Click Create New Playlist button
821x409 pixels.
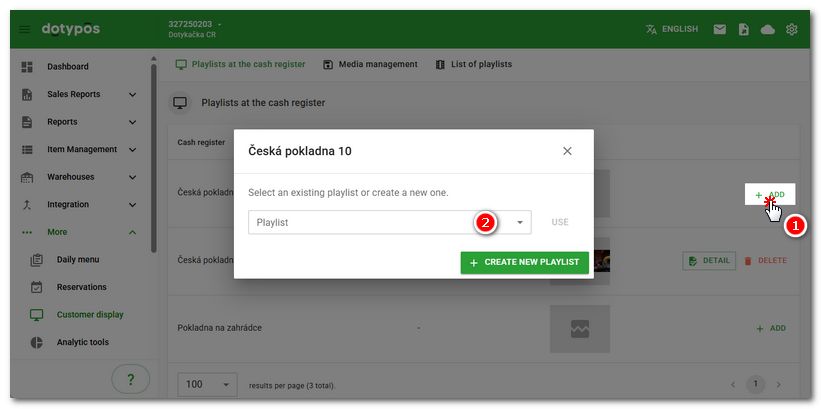click(x=524, y=262)
